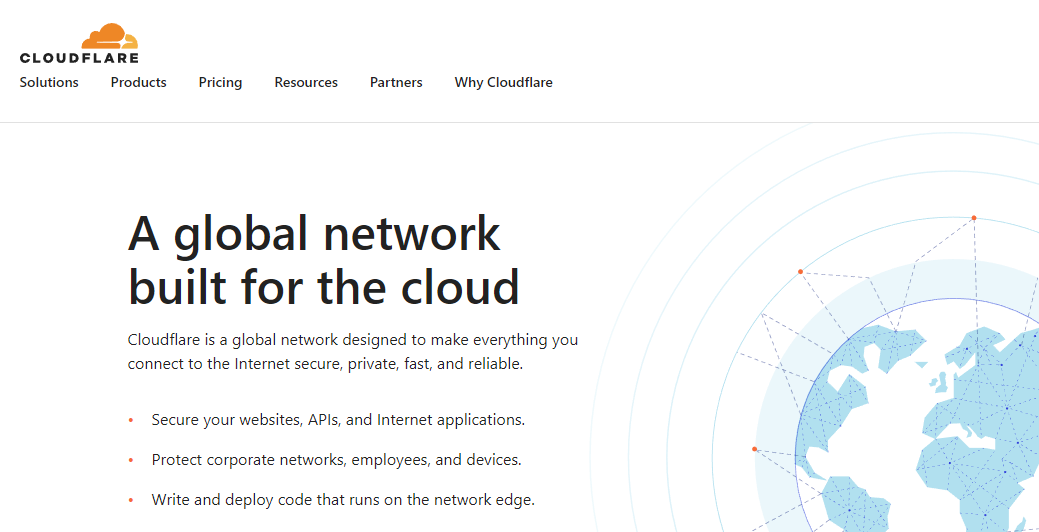
Task: Click 'Write and deploy code' bullet text
Action: [343, 500]
